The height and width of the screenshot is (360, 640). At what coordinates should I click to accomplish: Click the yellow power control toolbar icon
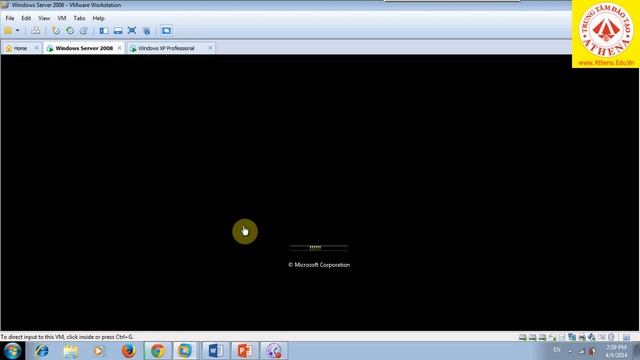click(x=8, y=31)
